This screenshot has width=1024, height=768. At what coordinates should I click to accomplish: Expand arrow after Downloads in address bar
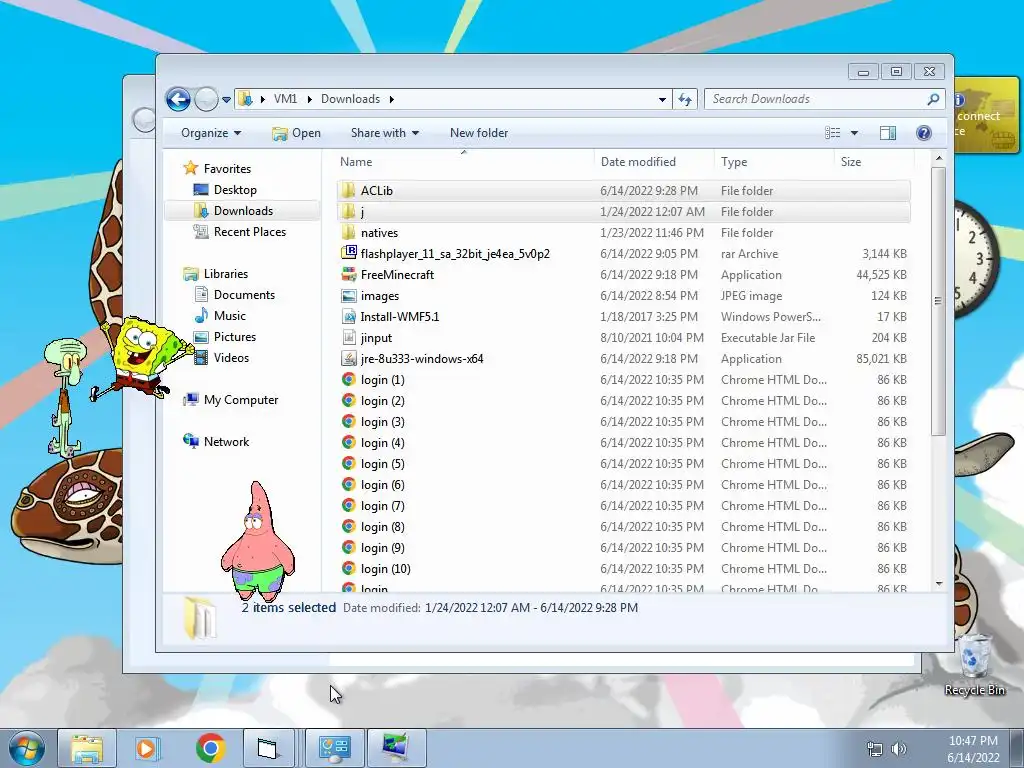point(392,99)
